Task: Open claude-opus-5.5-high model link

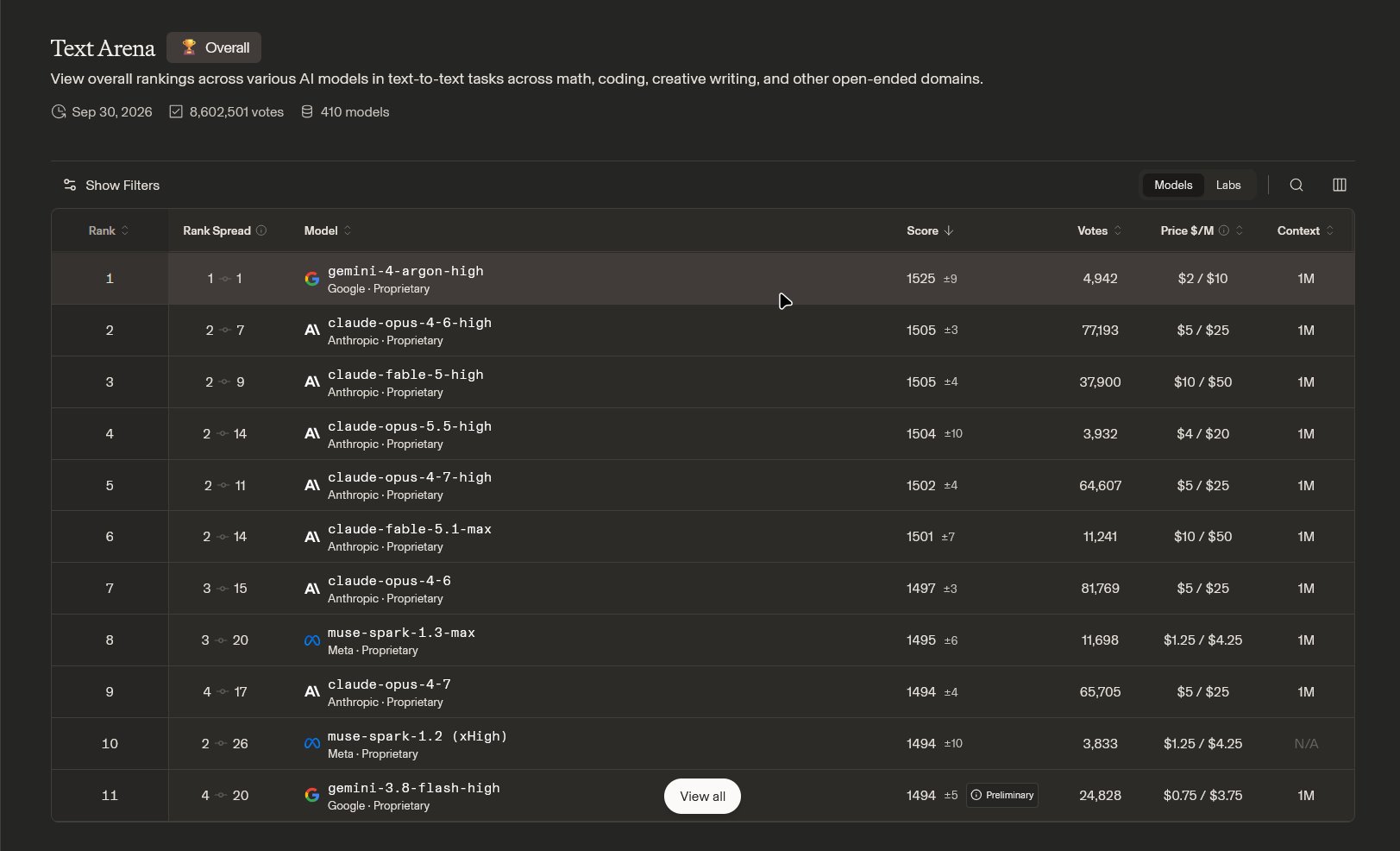Action: click(410, 426)
